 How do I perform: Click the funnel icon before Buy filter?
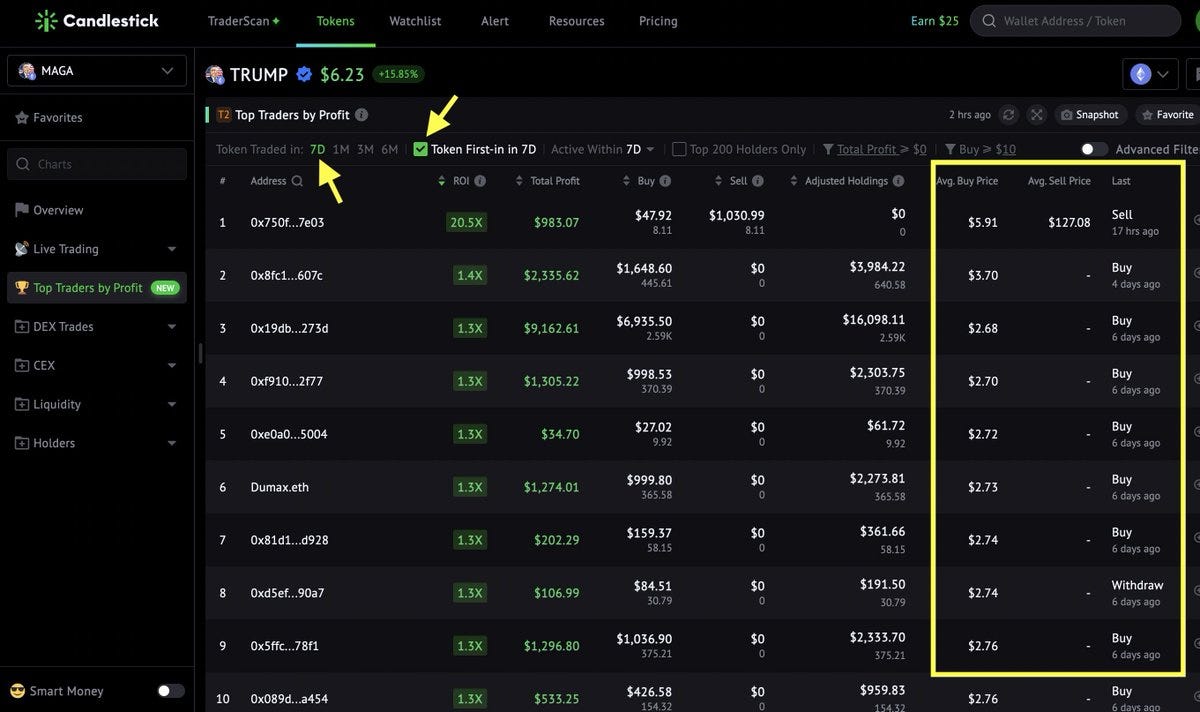(950, 149)
